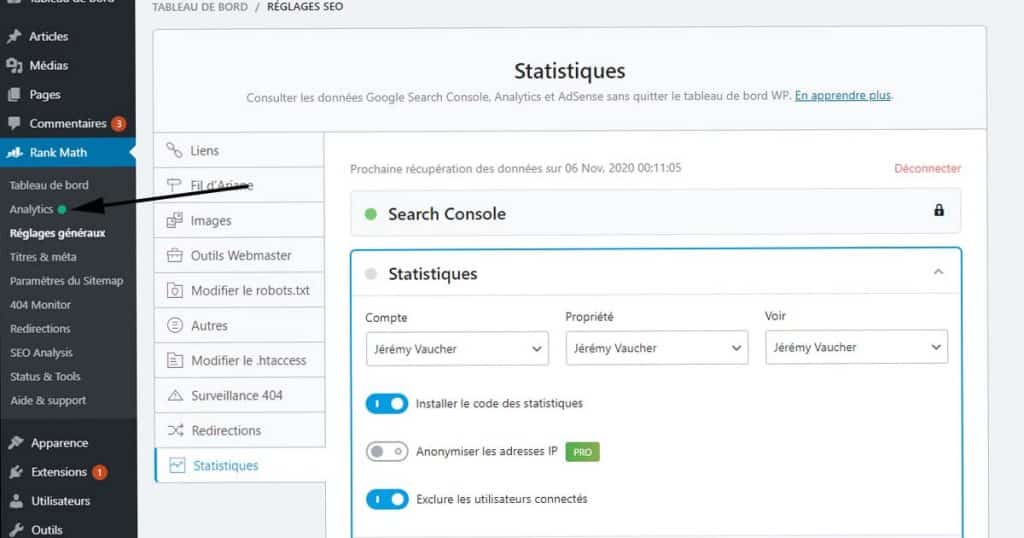Open Réglages généraux submenu item
1024x538 pixels.
click(x=57, y=233)
